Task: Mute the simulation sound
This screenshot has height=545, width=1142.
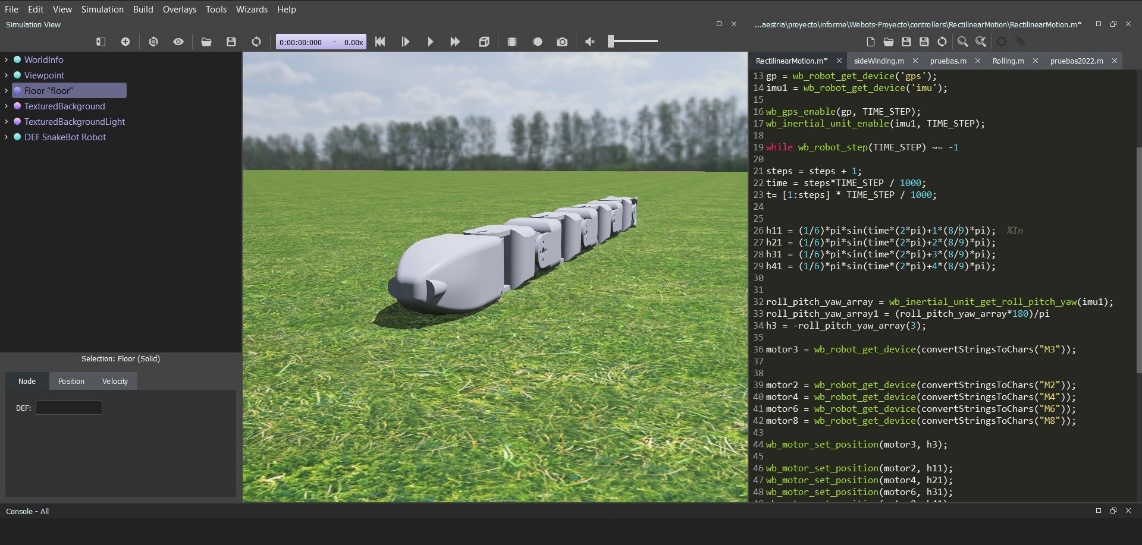Action: coord(589,42)
